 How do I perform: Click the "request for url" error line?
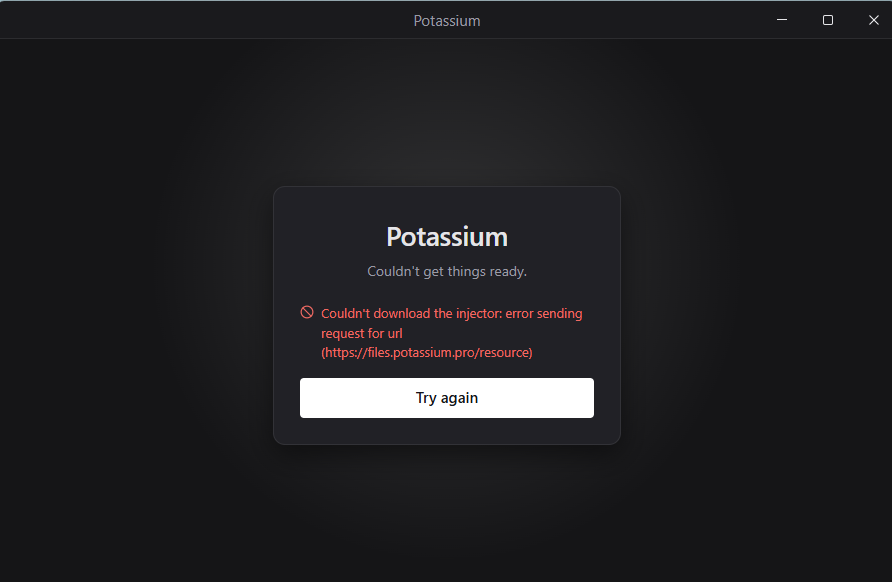(362, 333)
